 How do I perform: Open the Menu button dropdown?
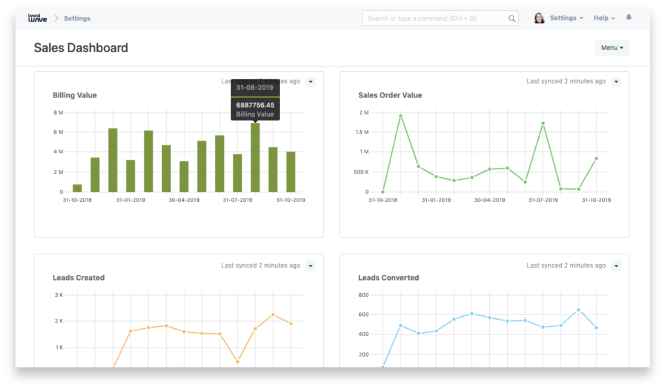(612, 48)
